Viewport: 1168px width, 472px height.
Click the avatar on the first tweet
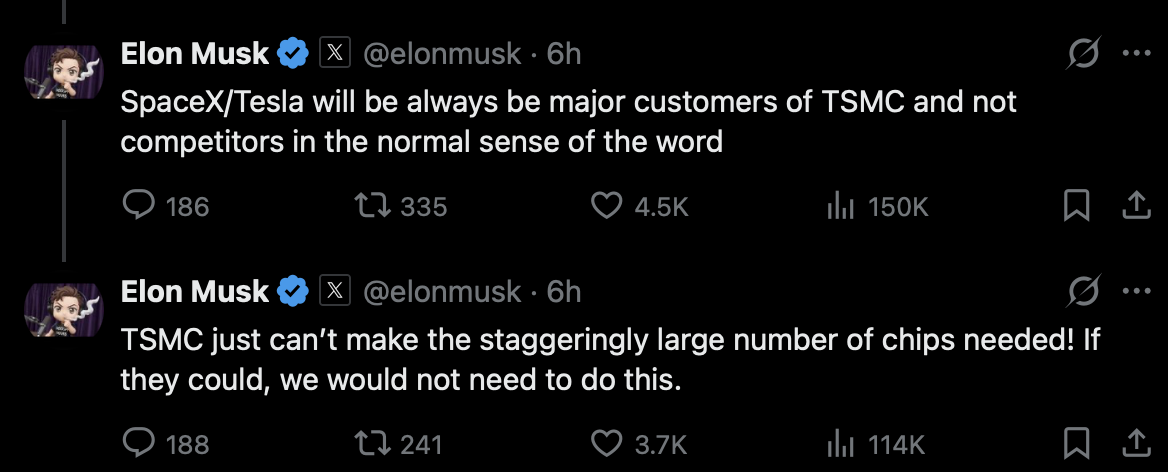click(64, 71)
